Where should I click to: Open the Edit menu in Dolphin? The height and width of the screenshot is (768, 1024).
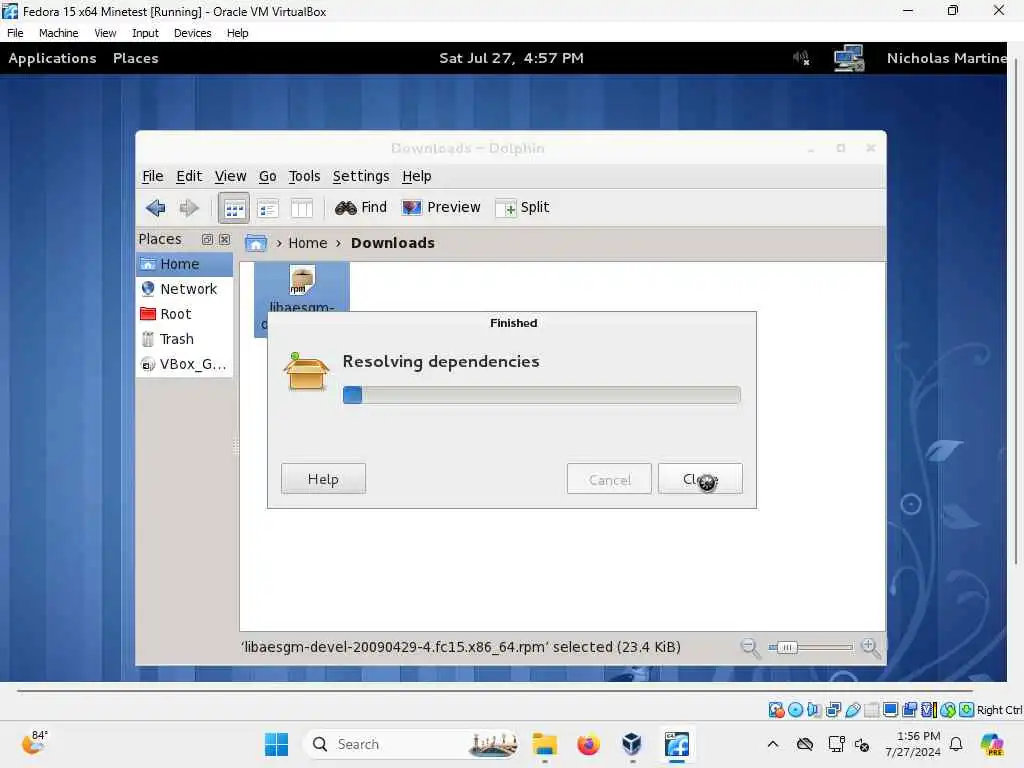(x=189, y=176)
